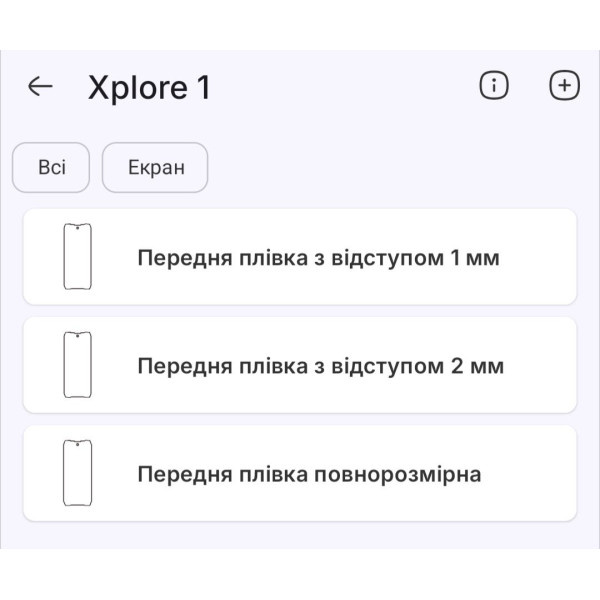Click "відступом" in the 1 мм item
Screen dimensions: 600x600
389,258
